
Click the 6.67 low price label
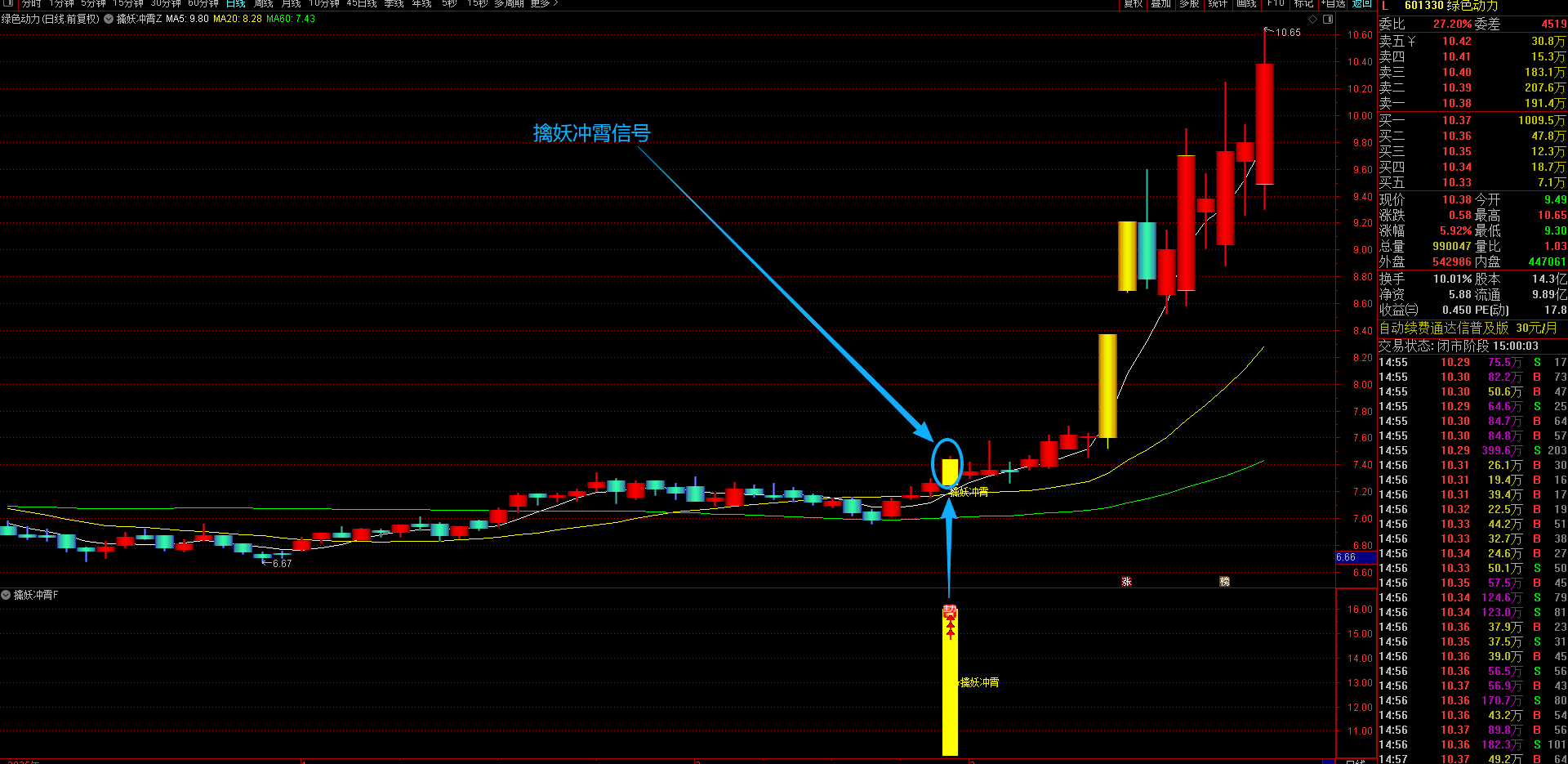point(282,564)
